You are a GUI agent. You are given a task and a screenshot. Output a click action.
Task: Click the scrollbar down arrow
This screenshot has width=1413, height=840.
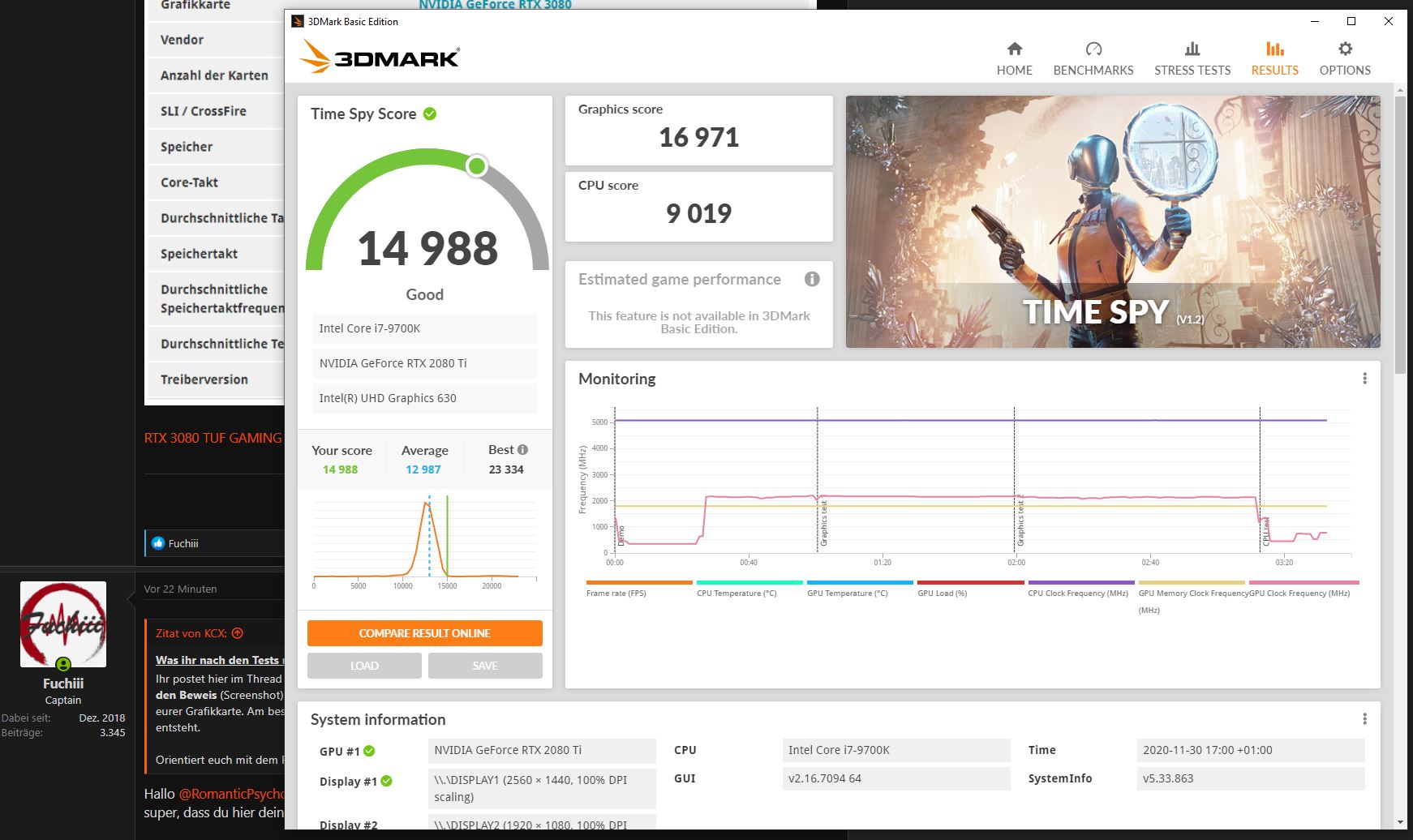pos(1401,822)
